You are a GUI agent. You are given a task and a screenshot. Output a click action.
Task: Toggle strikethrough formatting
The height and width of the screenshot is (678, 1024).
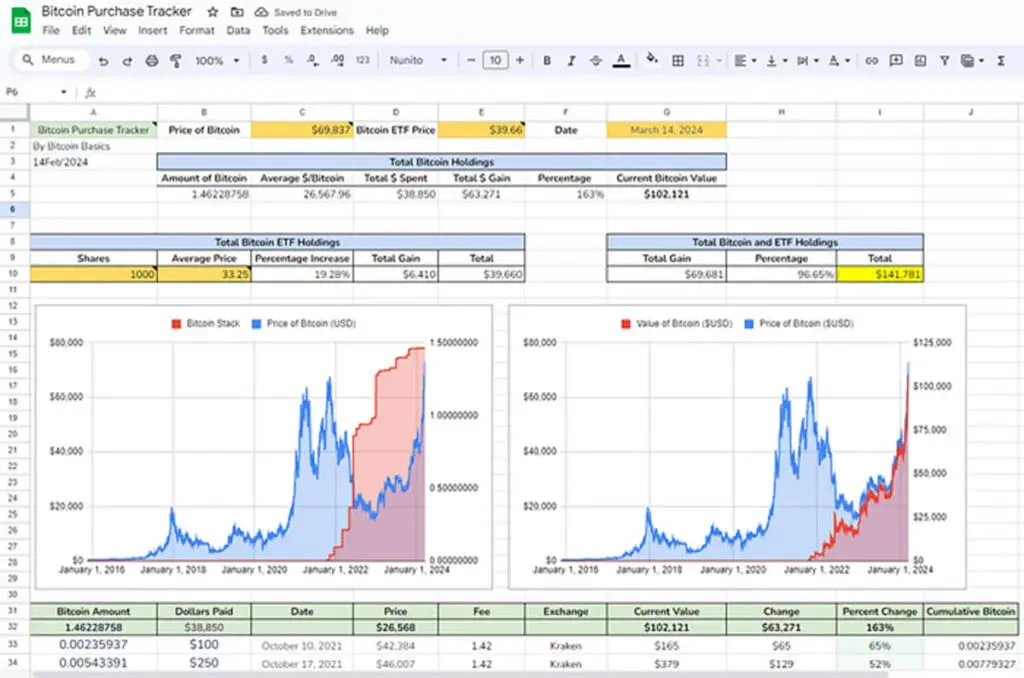(596, 61)
